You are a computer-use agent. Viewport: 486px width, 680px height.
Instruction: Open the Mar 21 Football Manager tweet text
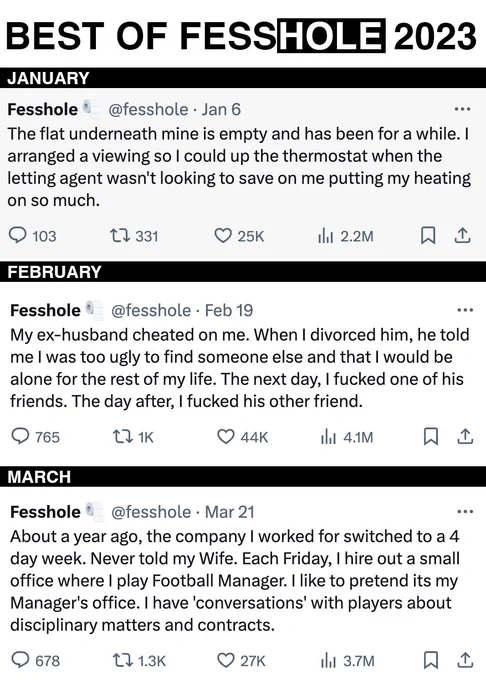point(235,581)
